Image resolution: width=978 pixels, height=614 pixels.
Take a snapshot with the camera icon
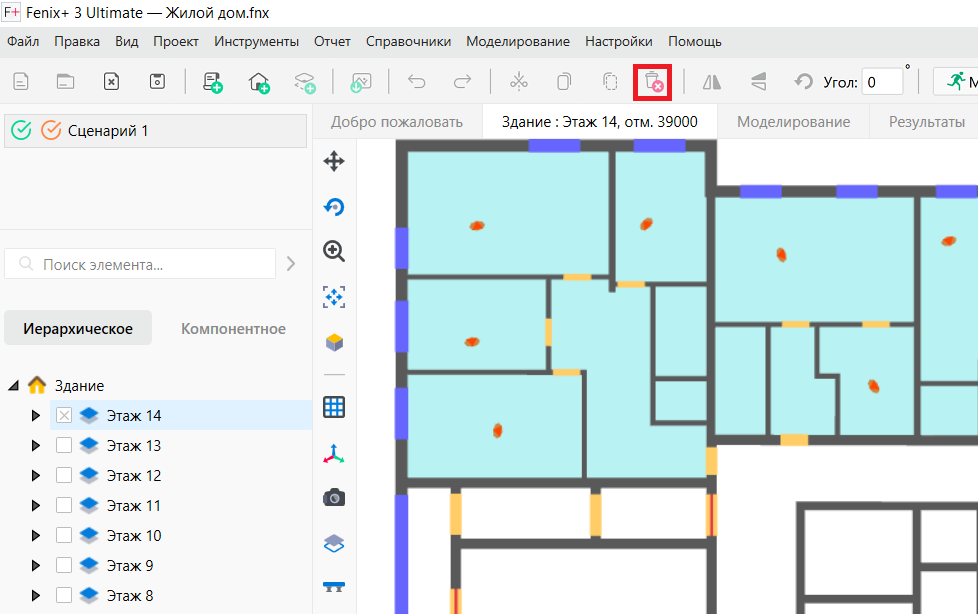pyautogui.click(x=334, y=498)
